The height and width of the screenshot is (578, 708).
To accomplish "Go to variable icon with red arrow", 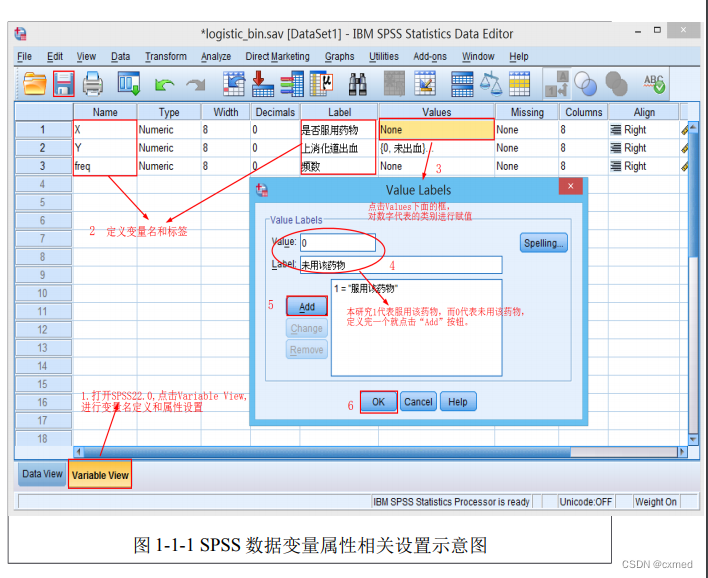I will (262, 84).
